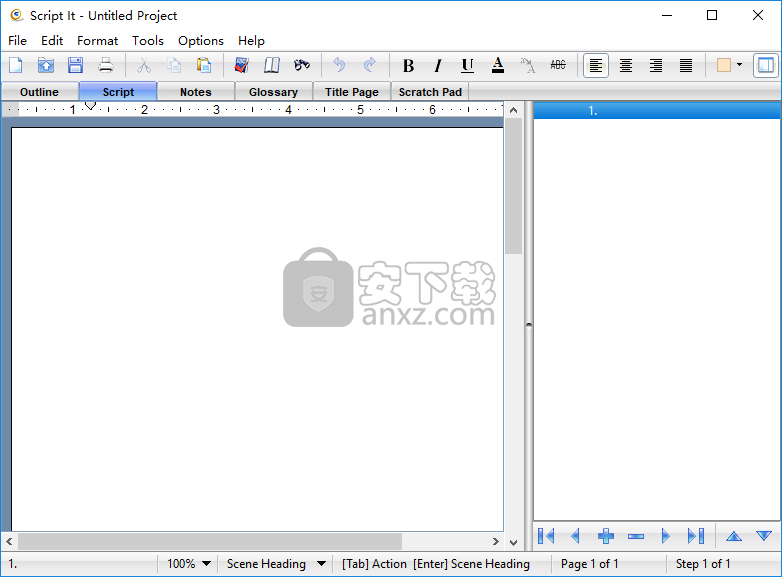Justify the text alignment
Screen dimensions: 782x577
pos(686,65)
